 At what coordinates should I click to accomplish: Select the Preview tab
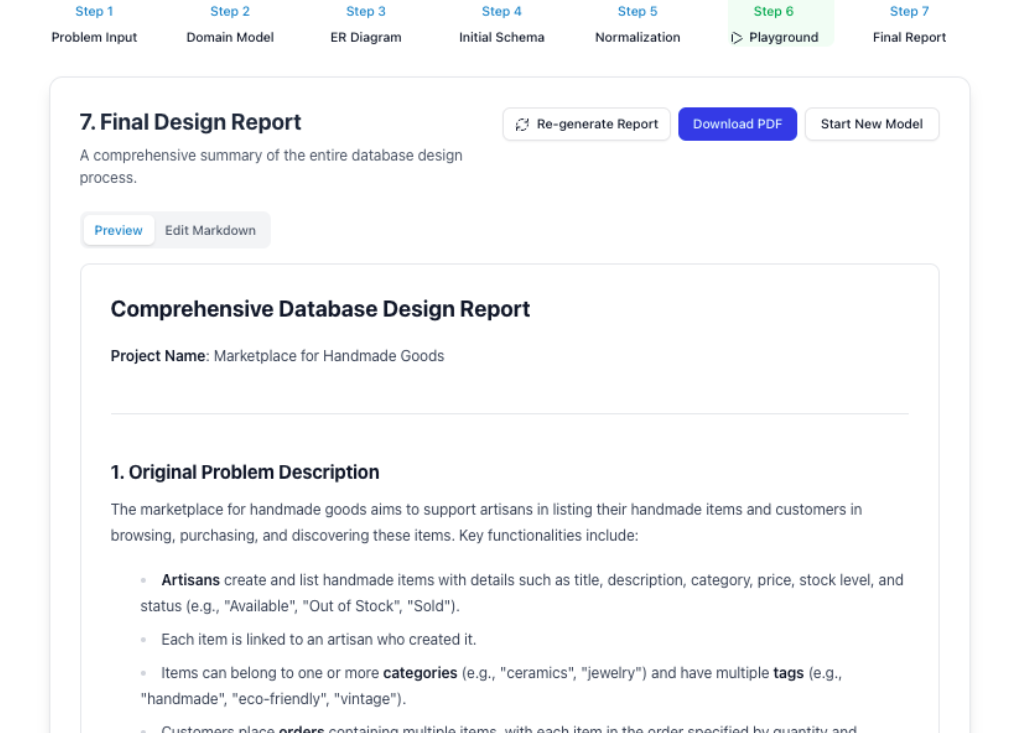(x=118, y=230)
